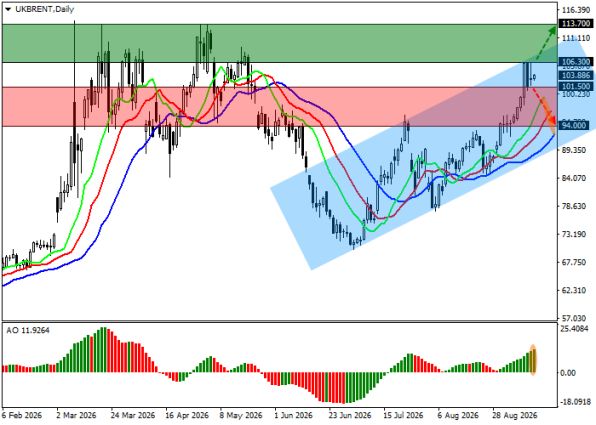Click the 8 May 2026 date label
The width and height of the screenshot is (596, 425).
click(x=241, y=415)
